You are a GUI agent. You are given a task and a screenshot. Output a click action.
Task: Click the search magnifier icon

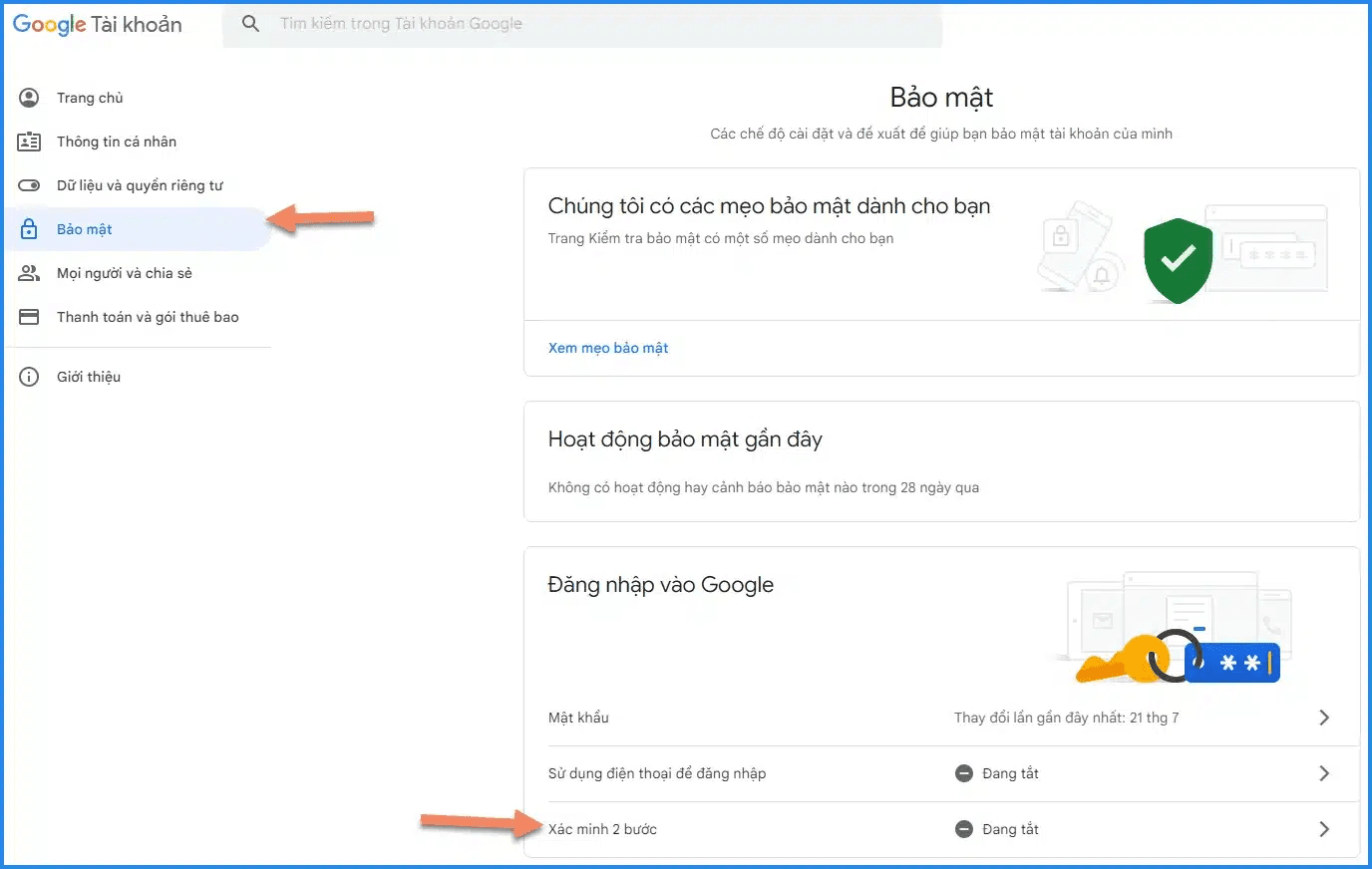(251, 23)
